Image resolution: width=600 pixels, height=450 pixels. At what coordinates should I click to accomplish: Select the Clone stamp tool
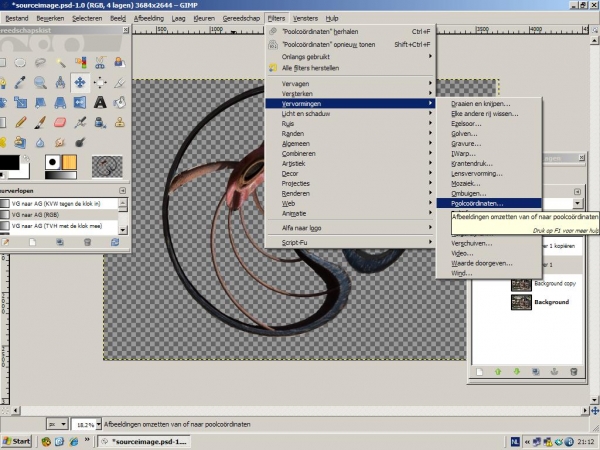coord(120,122)
